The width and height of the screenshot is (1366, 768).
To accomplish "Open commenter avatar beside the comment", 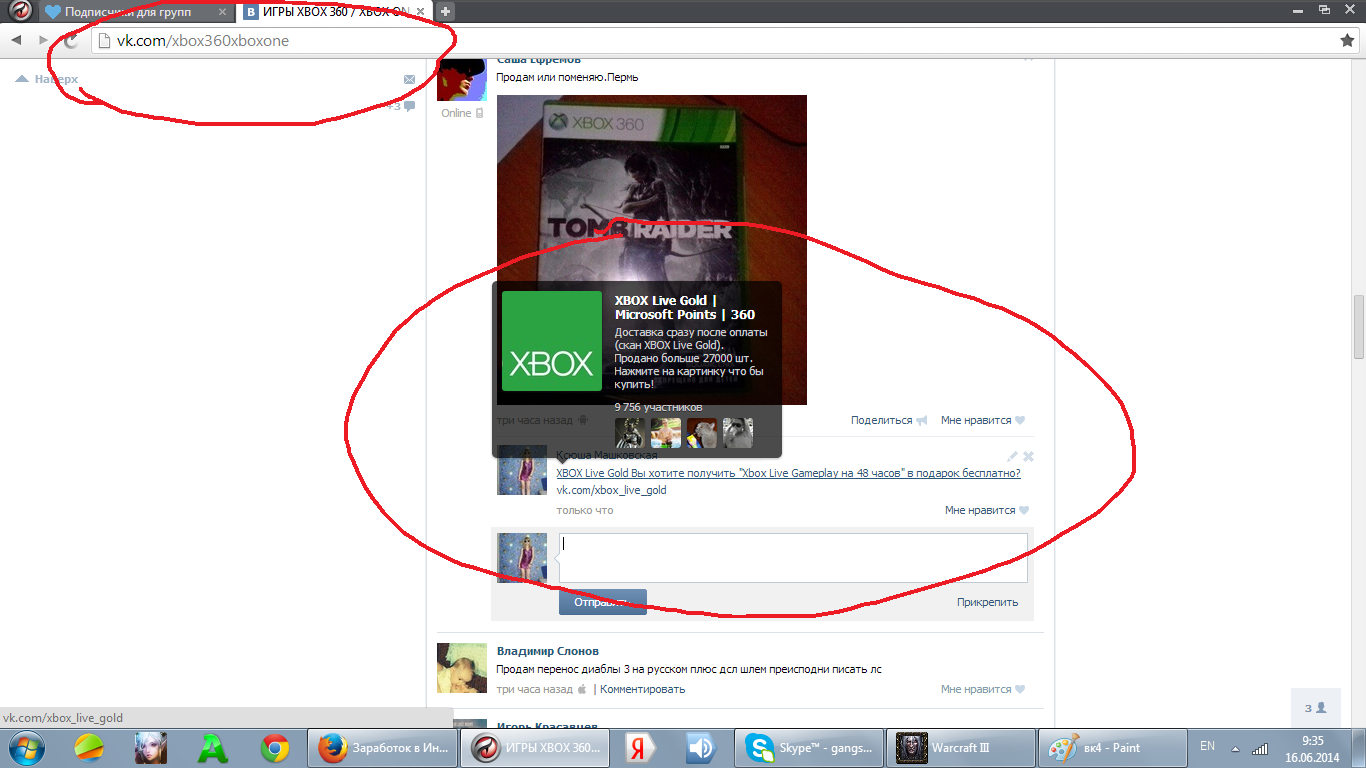I will coord(522,470).
